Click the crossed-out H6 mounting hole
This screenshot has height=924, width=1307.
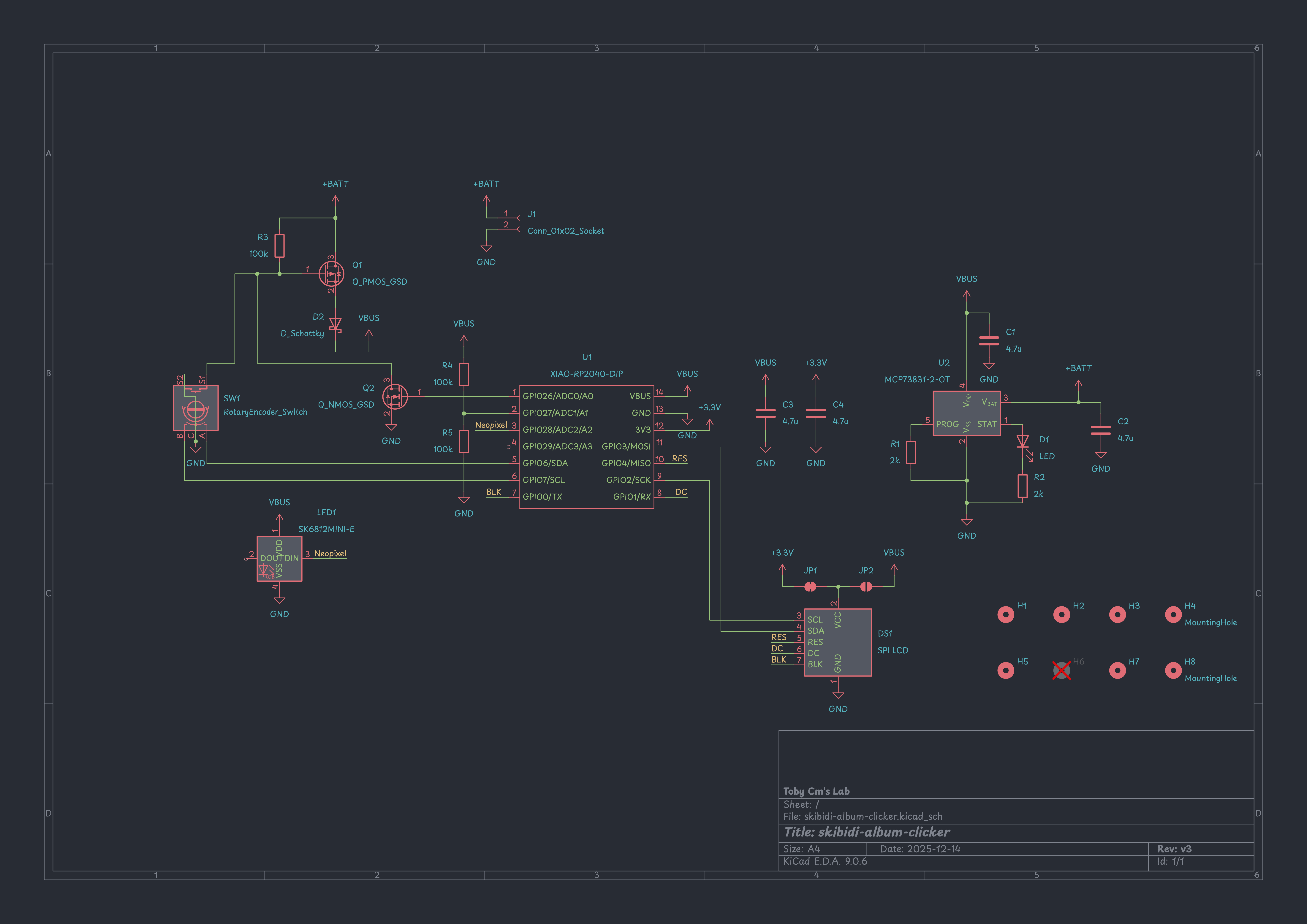click(1062, 671)
